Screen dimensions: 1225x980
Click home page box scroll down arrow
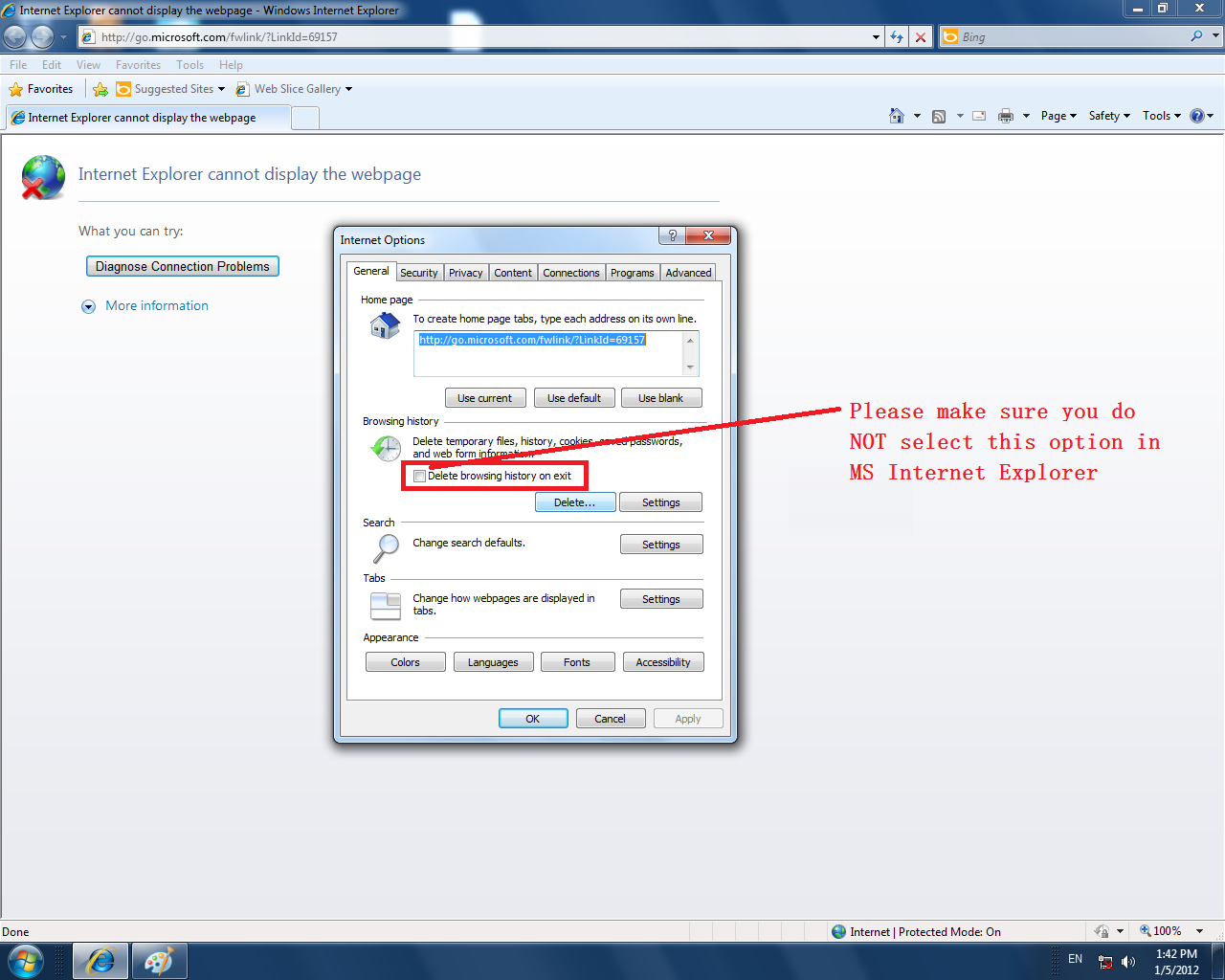tap(691, 367)
